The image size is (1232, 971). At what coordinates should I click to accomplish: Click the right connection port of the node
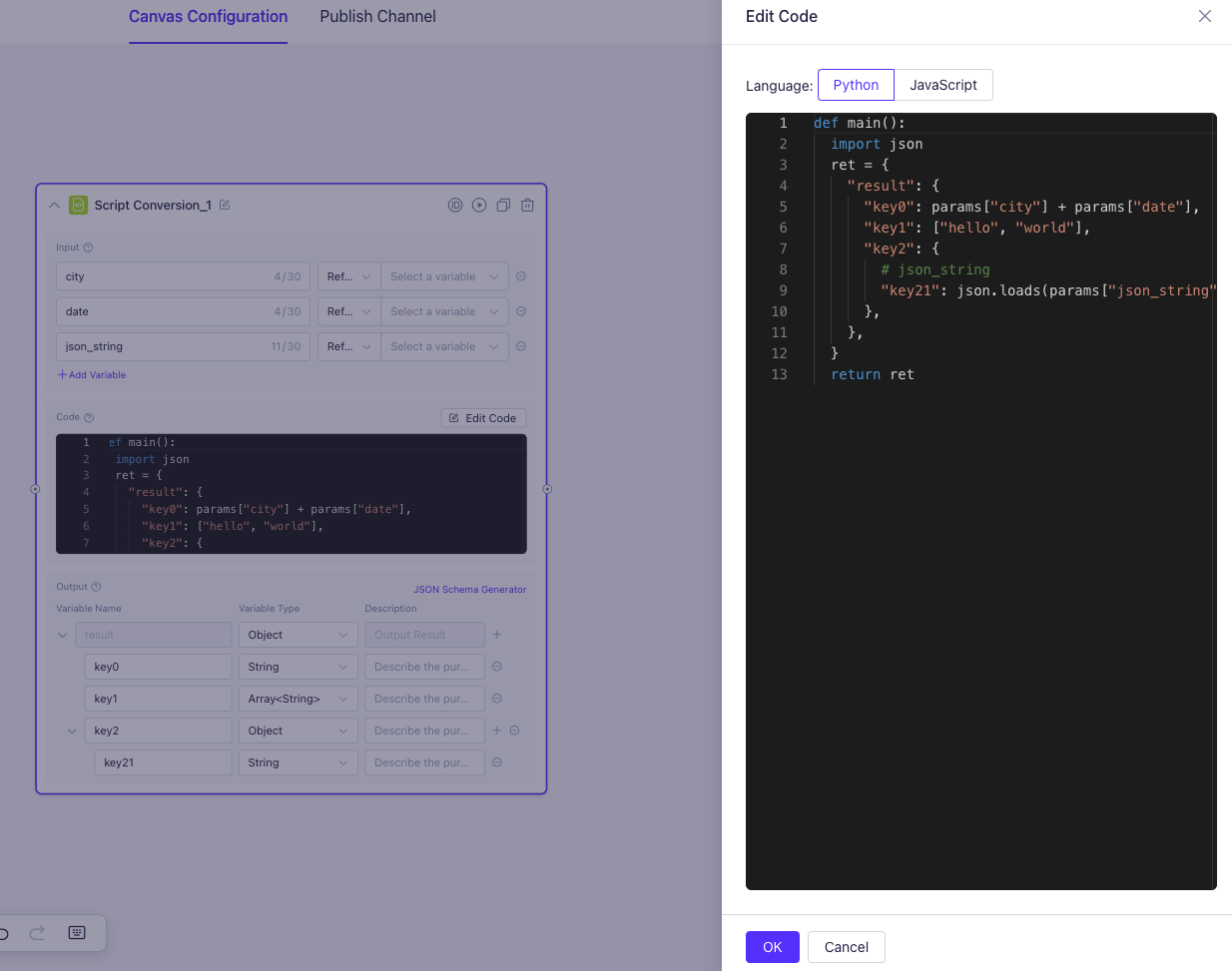point(547,489)
